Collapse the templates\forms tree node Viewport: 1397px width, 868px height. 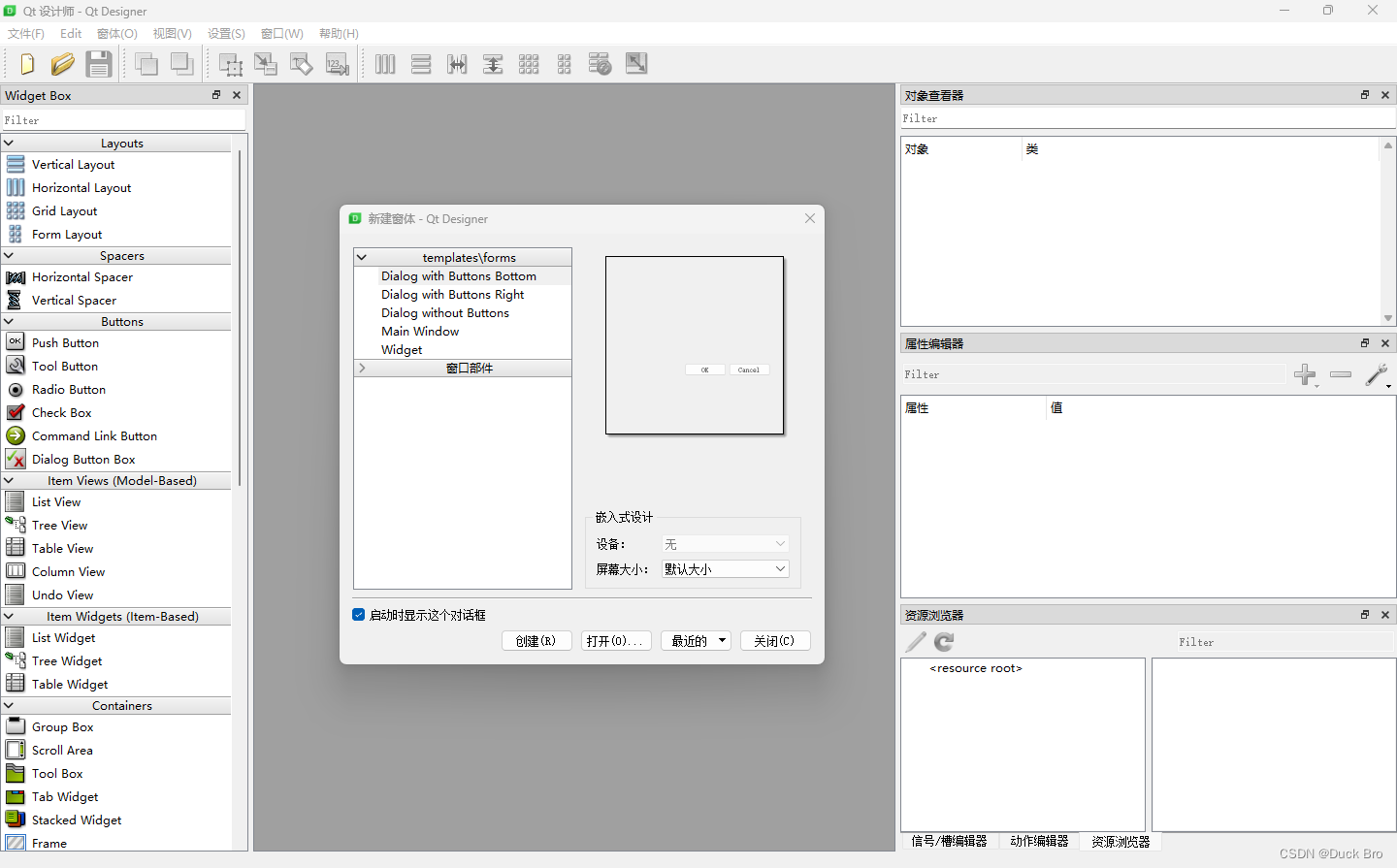click(362, 257)
